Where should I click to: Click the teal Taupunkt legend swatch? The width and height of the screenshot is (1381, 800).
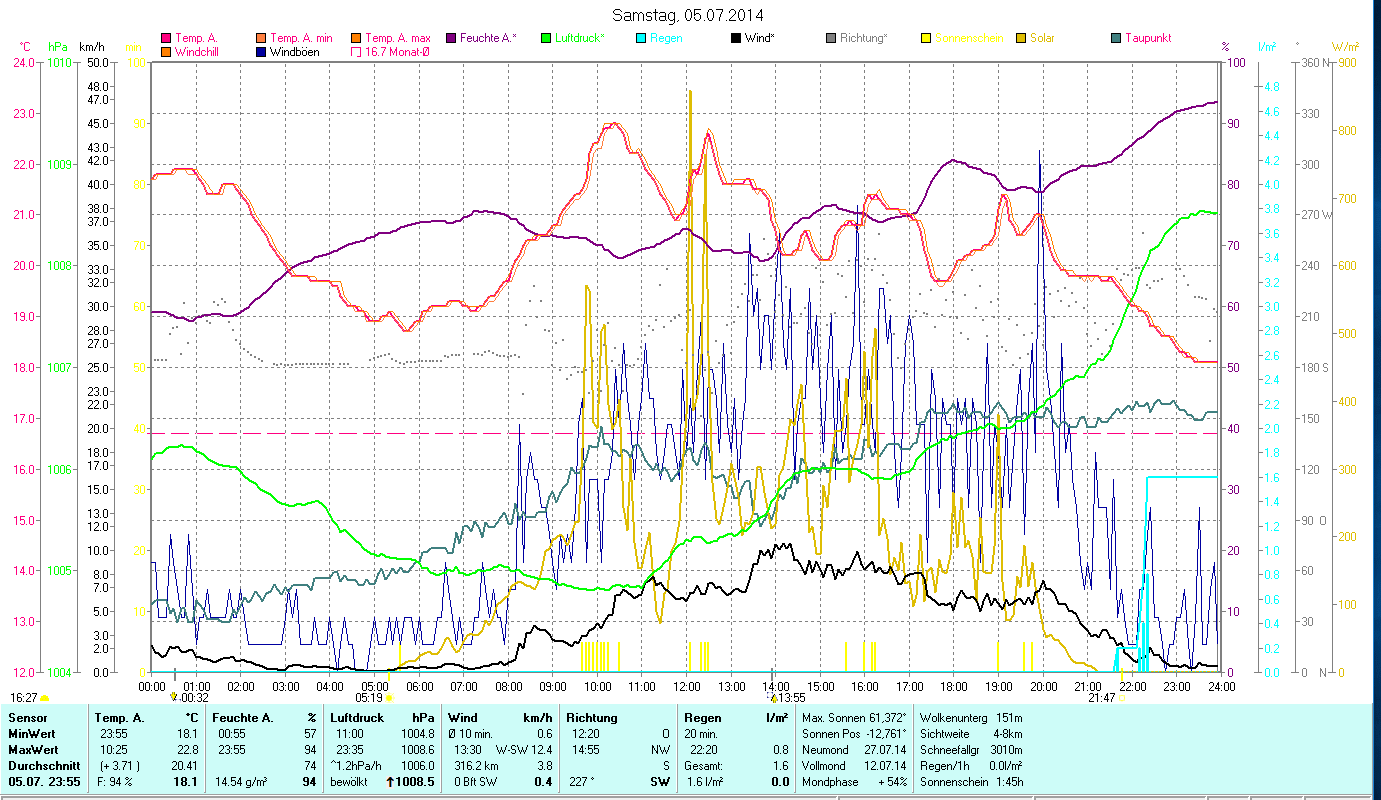coord(1116,38)
